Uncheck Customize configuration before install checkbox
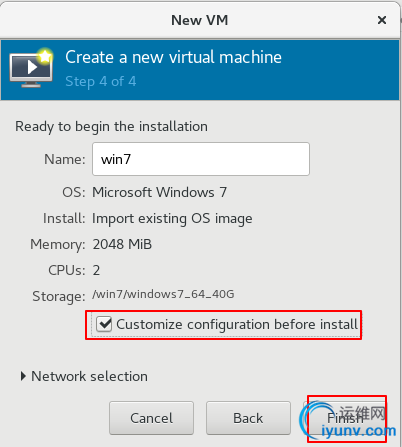The image size is (402, 447). tap(104, 324)
